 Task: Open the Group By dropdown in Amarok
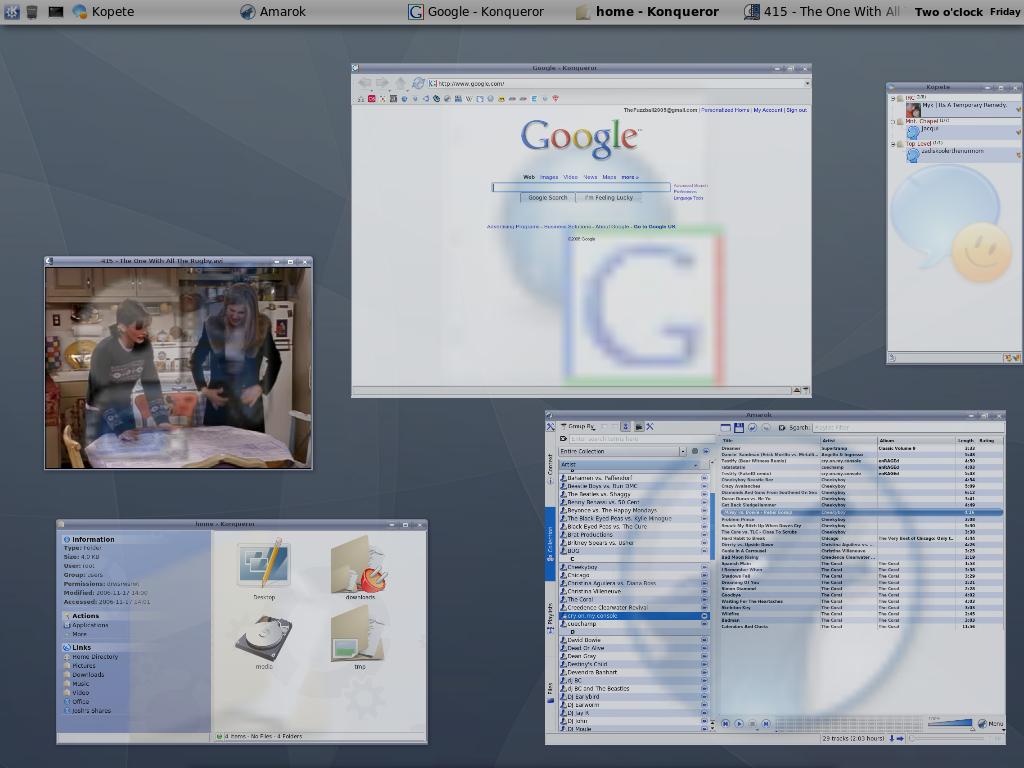[x=577, y=426]
